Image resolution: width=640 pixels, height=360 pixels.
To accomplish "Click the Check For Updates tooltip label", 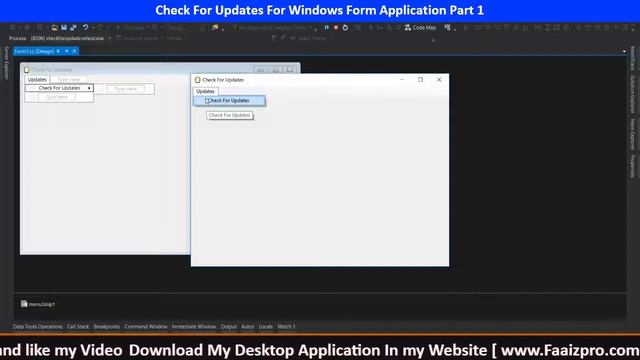I will tap(229, 116).
